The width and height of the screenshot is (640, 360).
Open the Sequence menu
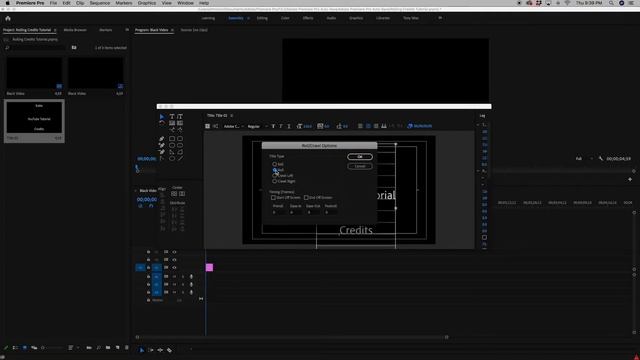tap(100, 3)
